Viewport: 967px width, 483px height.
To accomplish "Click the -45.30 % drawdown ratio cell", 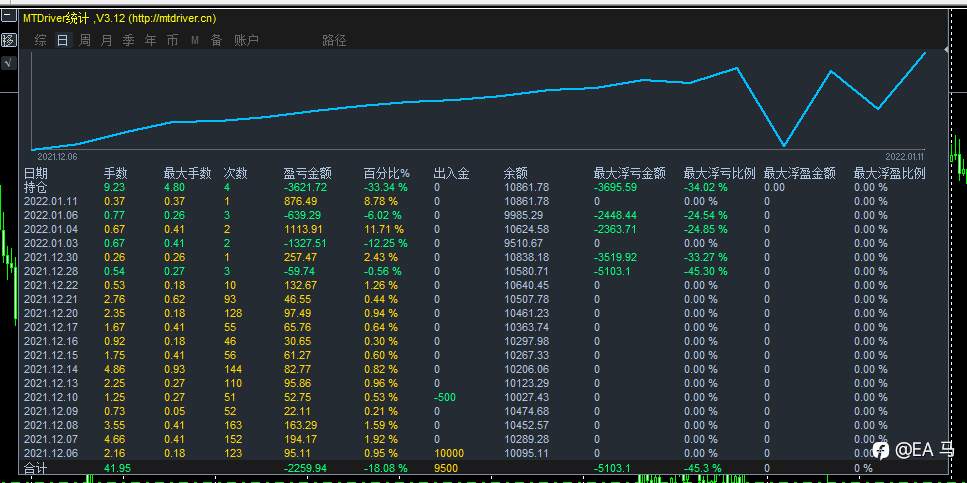I will coord(706,271).
